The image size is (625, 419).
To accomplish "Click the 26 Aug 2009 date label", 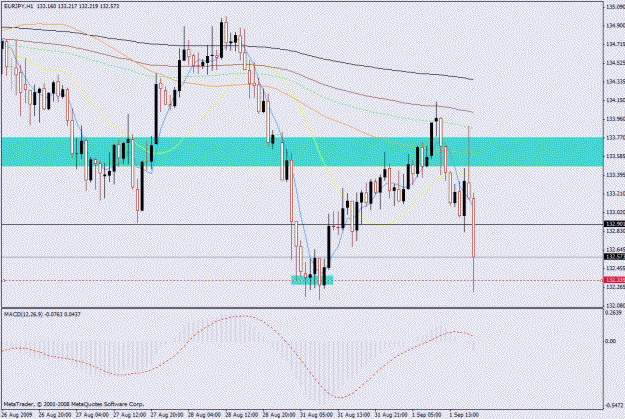I will click(17, 415).
